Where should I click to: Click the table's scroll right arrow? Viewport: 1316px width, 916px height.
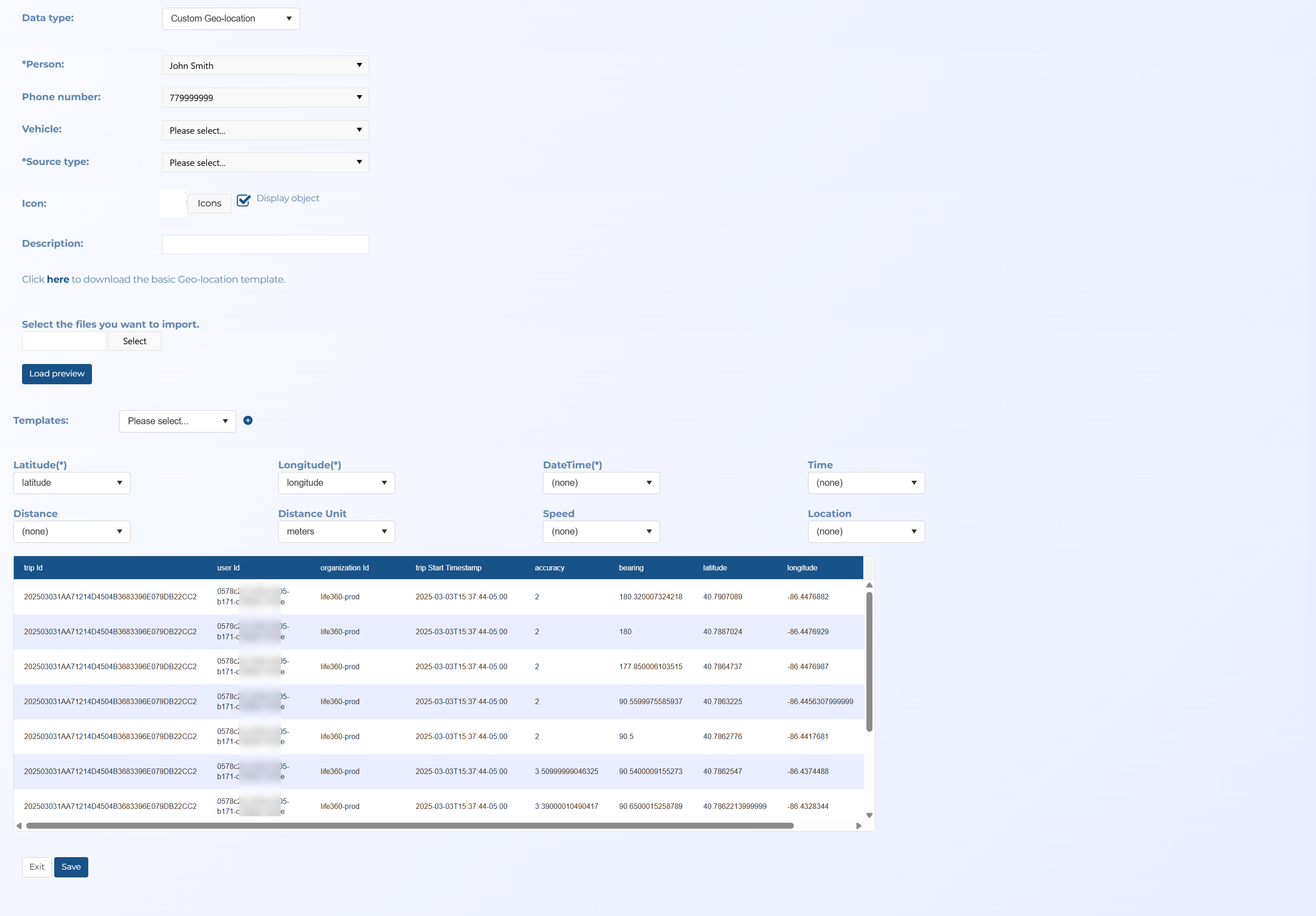pyautogui.click(x=858, y=826)
